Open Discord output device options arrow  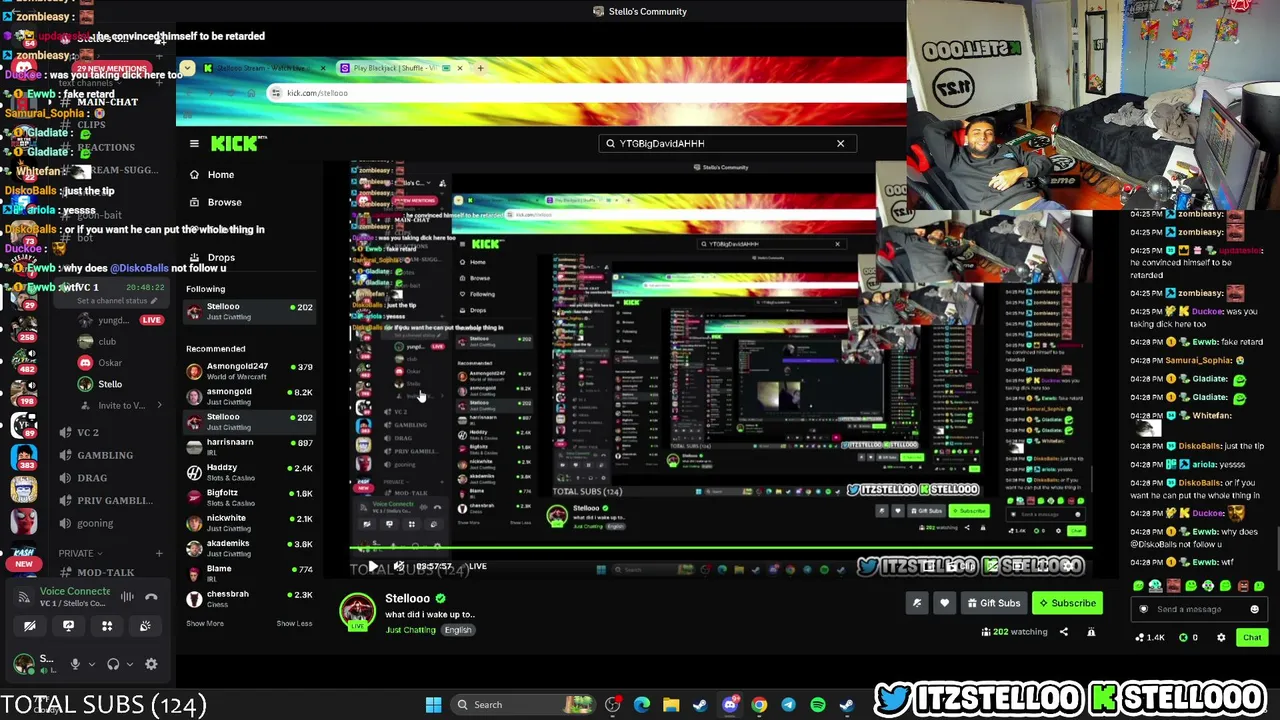pyautogui.click(x=129, y=664)
